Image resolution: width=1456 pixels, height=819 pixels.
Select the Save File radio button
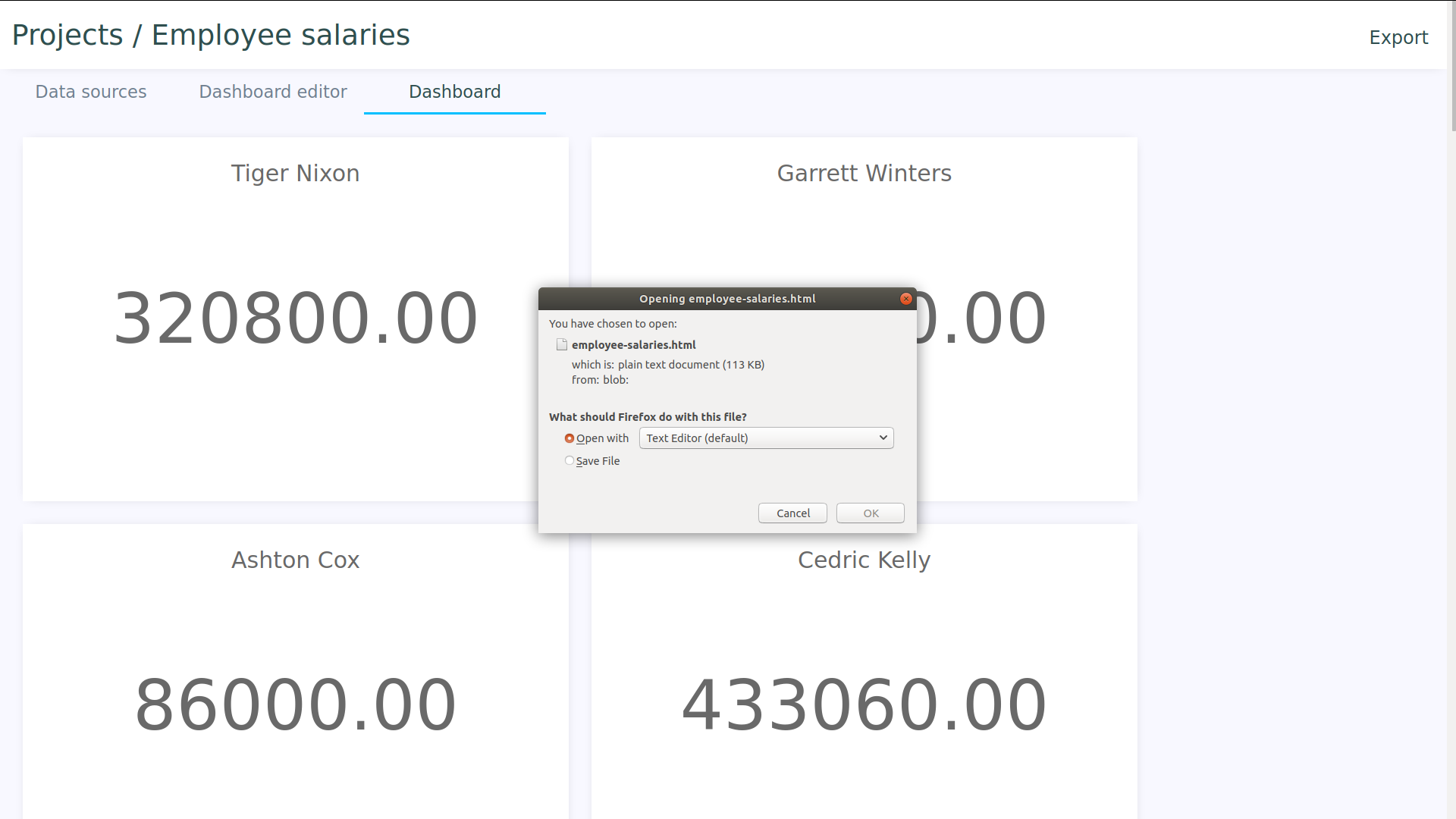pos(570,460)
